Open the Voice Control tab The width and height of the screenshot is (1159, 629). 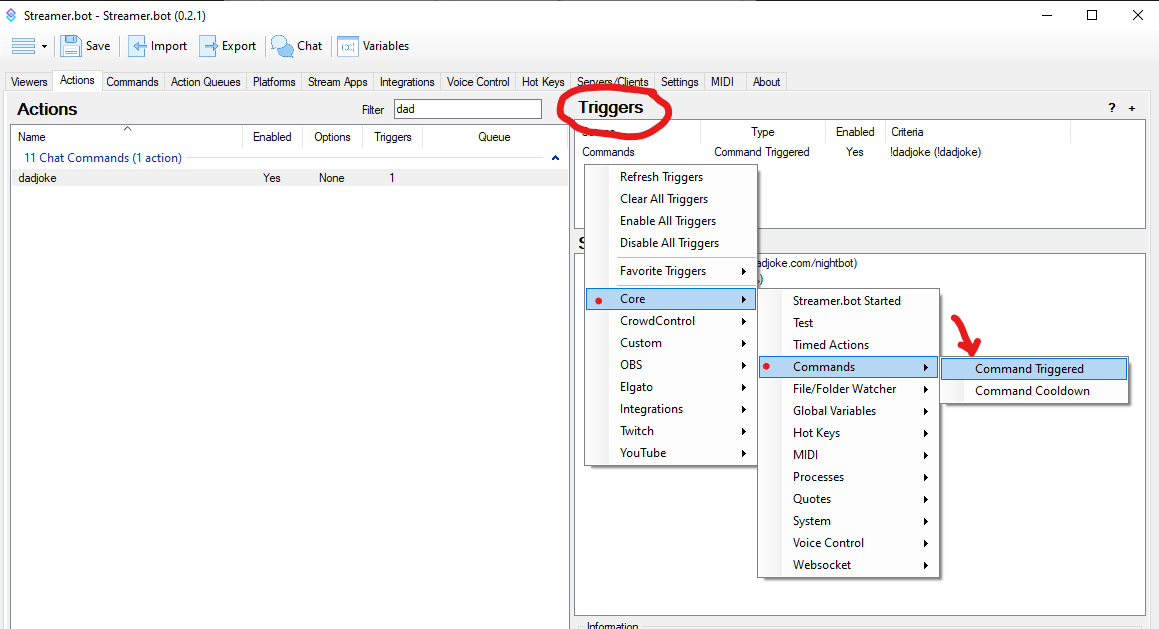coord(478,82)
